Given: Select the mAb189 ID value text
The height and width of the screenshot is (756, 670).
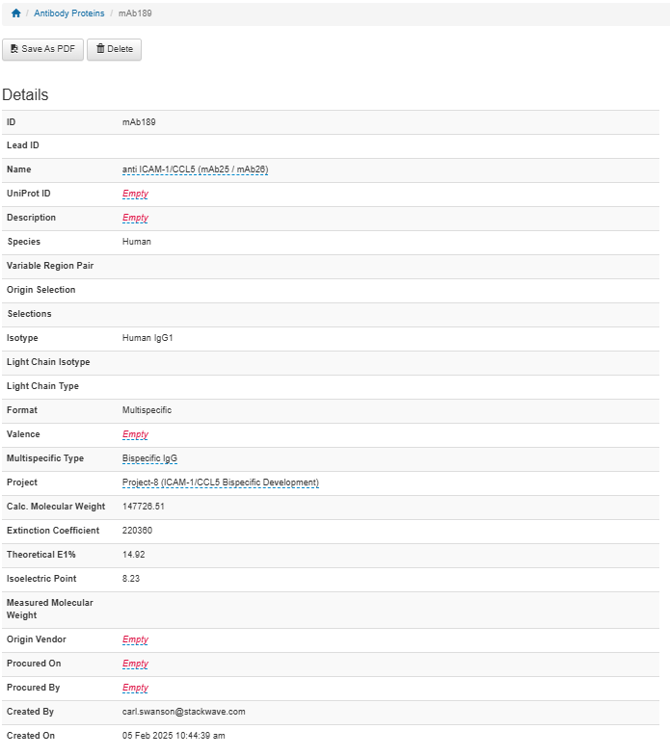Looking at the screenshot, I should [138, 122].
